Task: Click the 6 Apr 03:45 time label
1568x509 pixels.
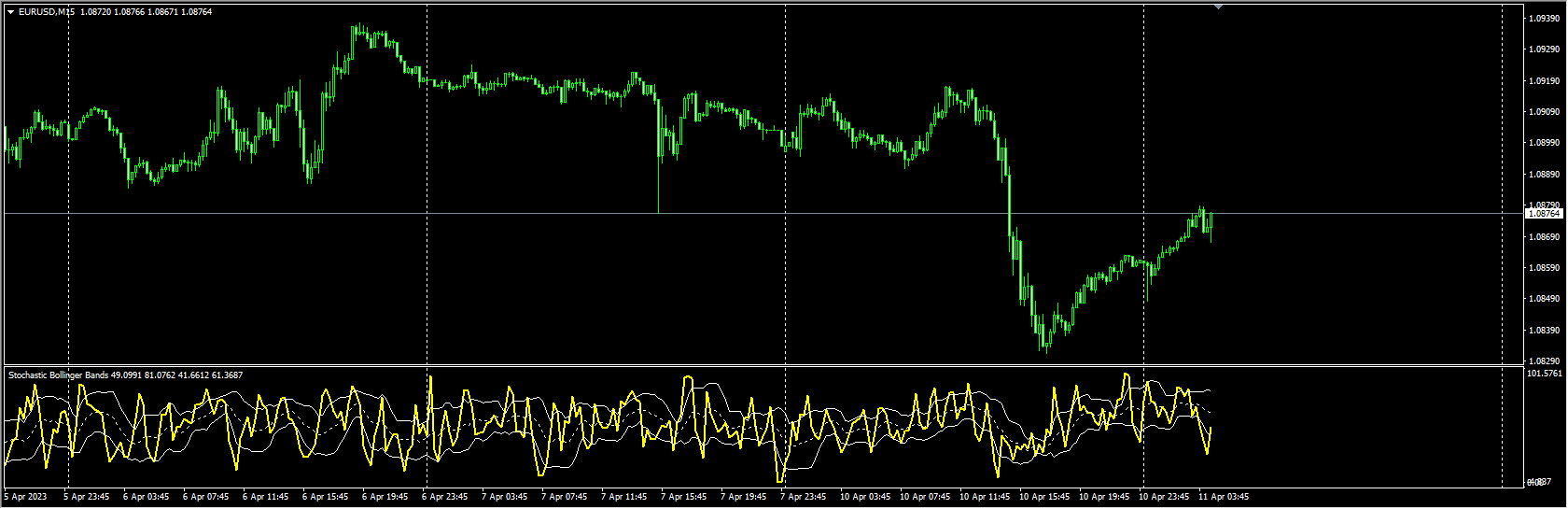Action: point(146,497)
